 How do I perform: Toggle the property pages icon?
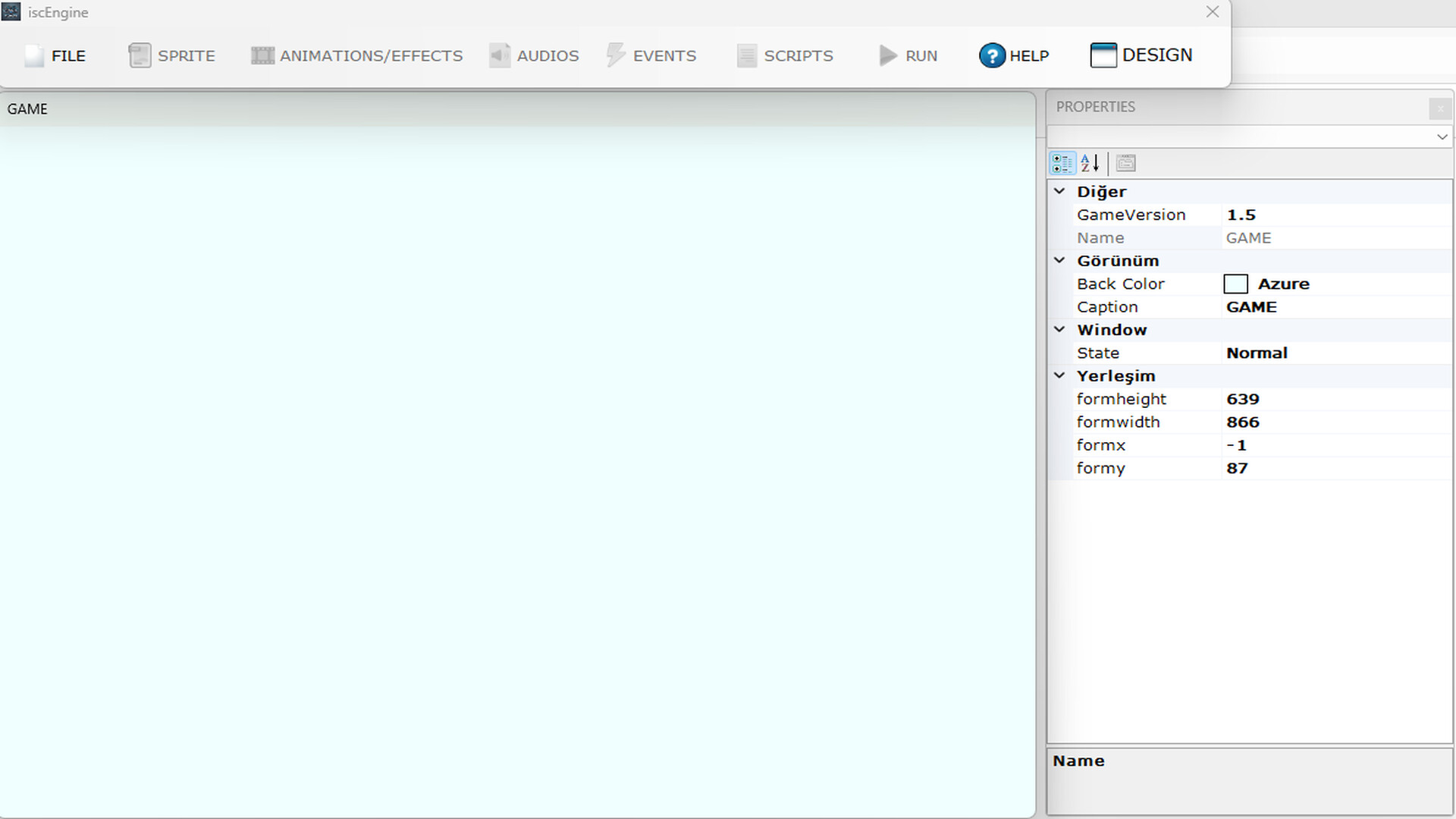point(1125,163)
